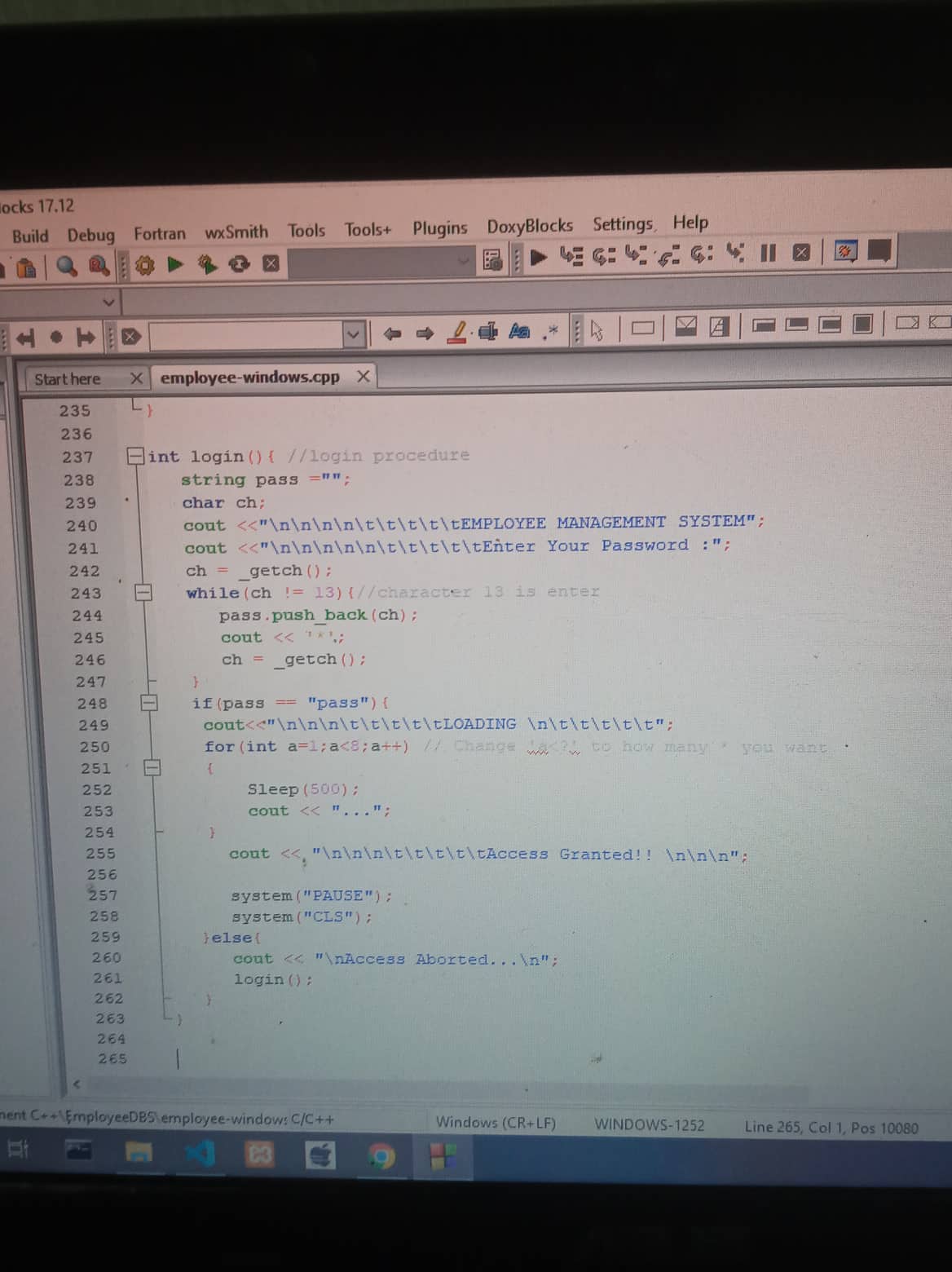
Task: Click the Build and run icon
Action: click(x=207, y=263)
